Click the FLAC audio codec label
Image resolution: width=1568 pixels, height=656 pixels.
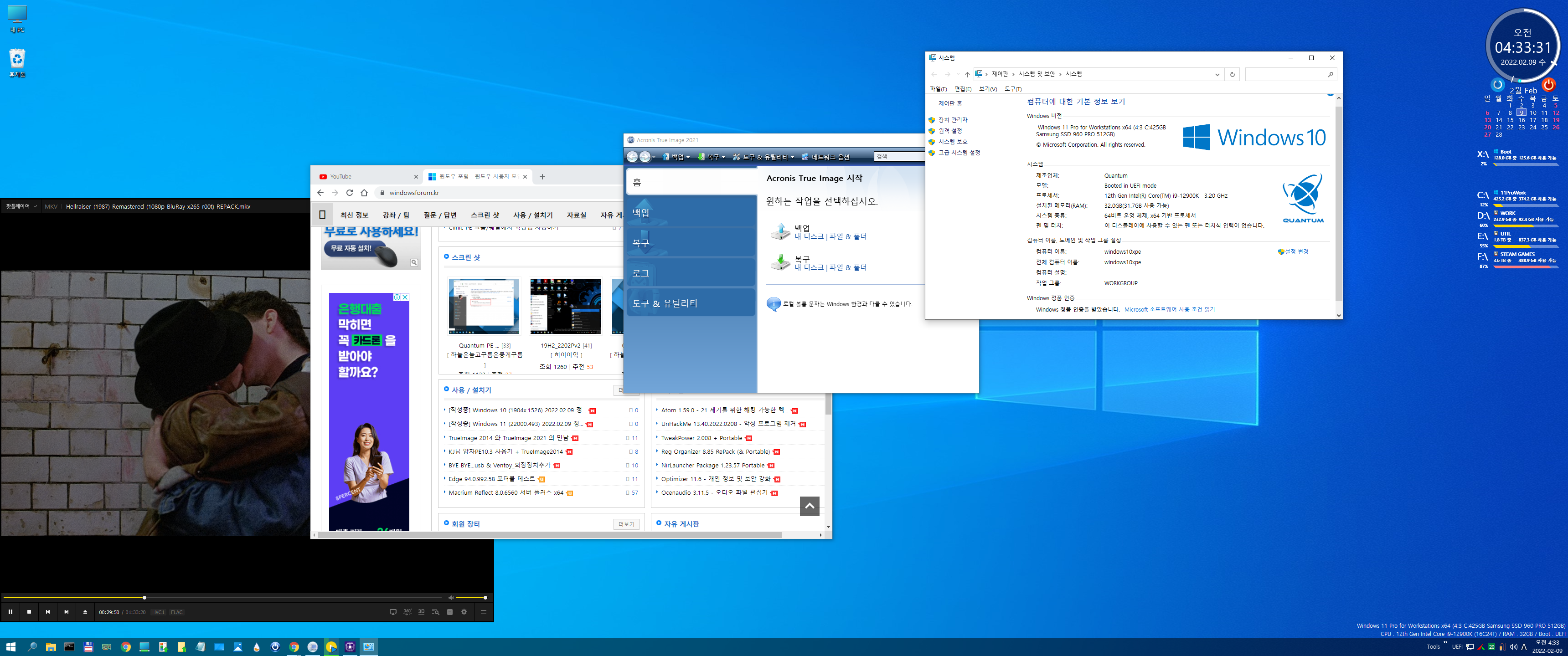coord(176,612)
